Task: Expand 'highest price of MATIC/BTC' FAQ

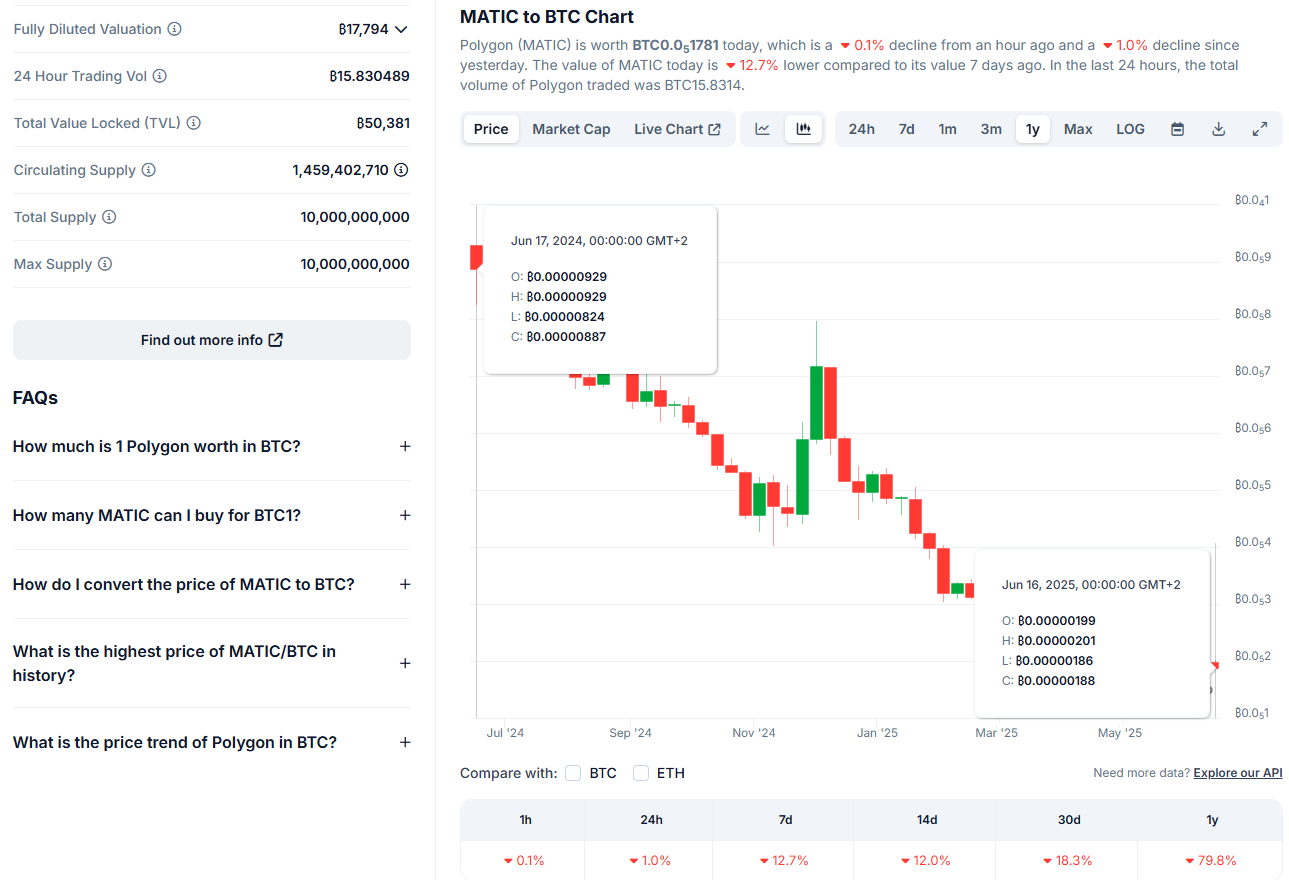Action: coord(405,663)
